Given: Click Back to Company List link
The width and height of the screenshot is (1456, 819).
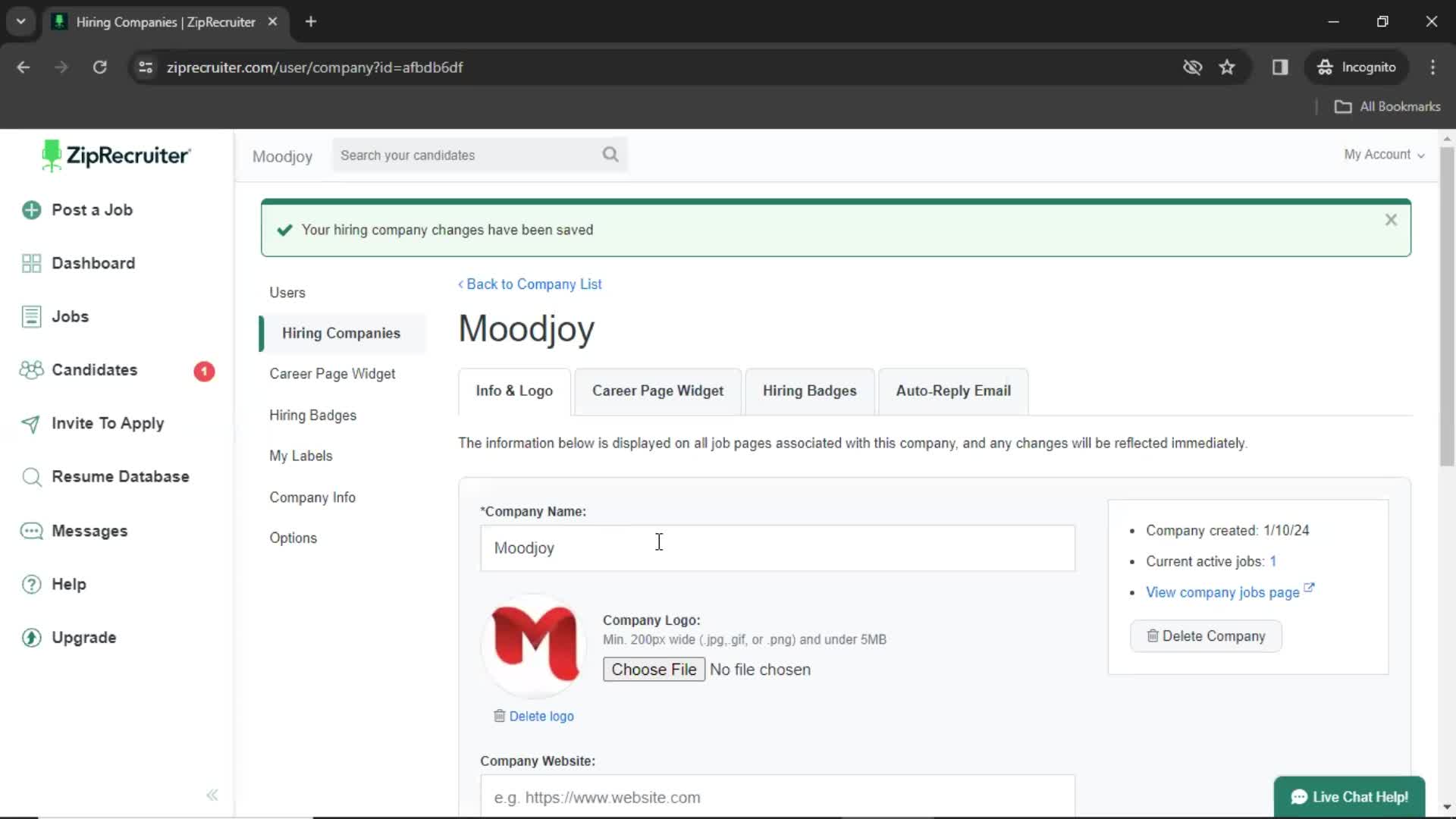Looking at the screenshot, I should pyautogui.click(x=530, y=284).
